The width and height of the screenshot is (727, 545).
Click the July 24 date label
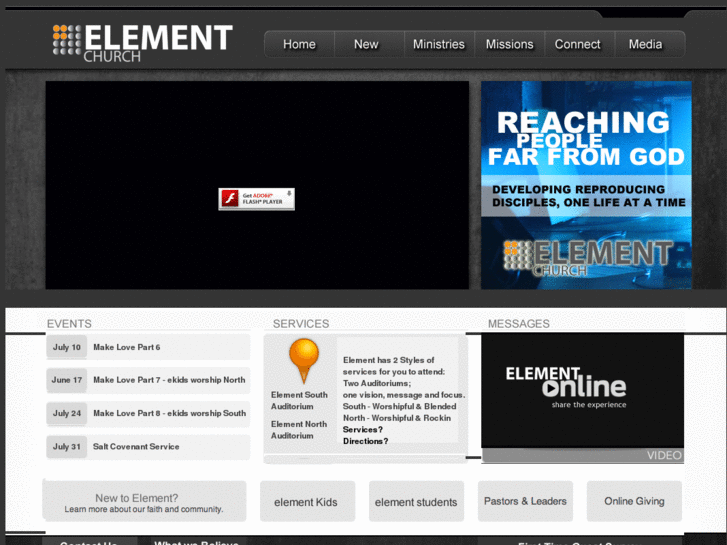[67, 413]
